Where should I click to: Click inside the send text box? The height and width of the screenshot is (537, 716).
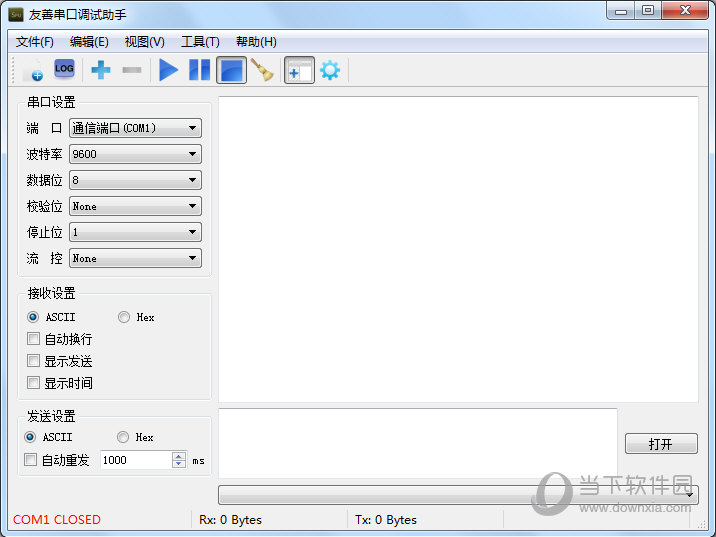tap(418, 443)
